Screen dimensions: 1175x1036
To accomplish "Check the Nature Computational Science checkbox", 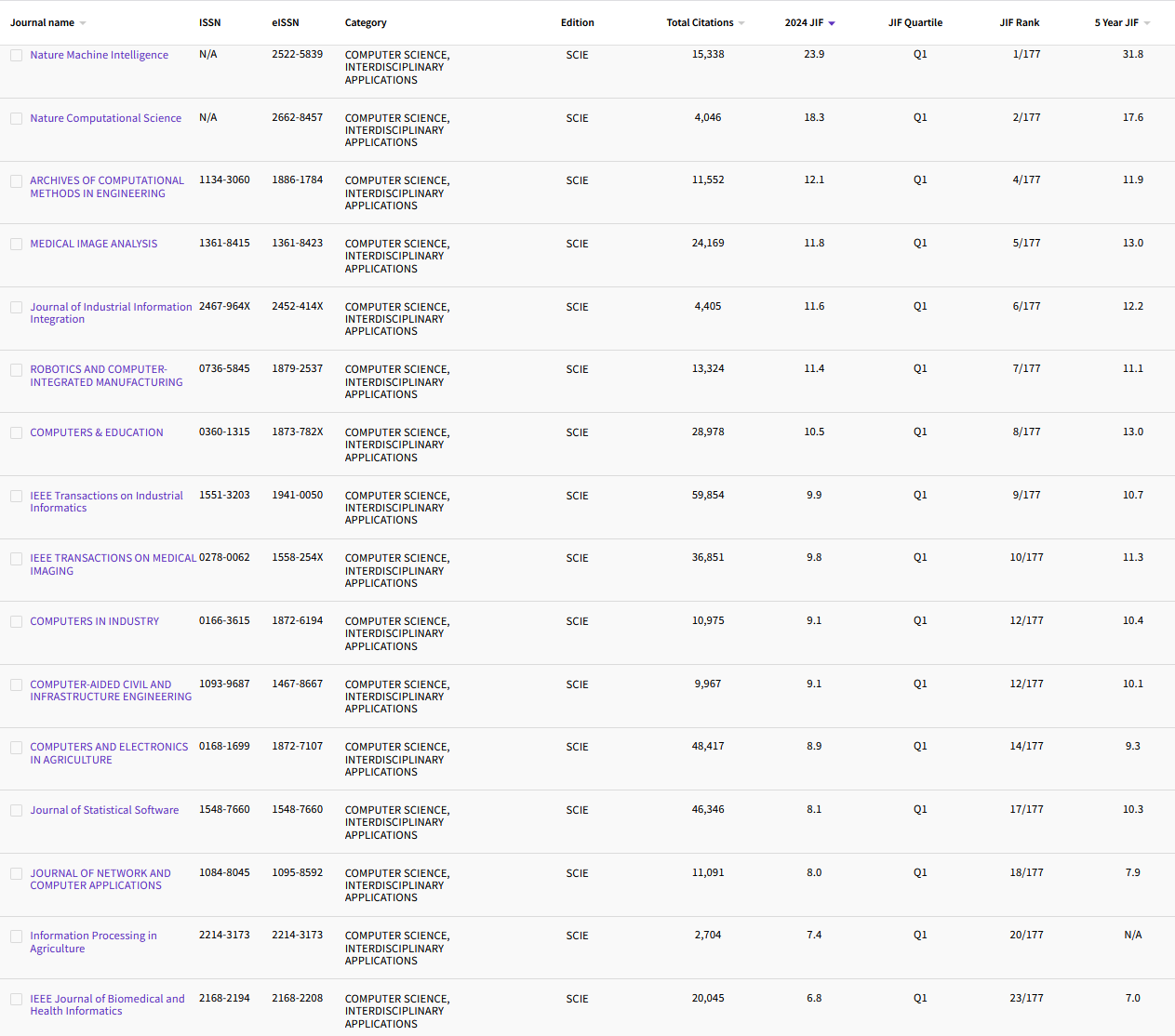I will pos(16,119).
